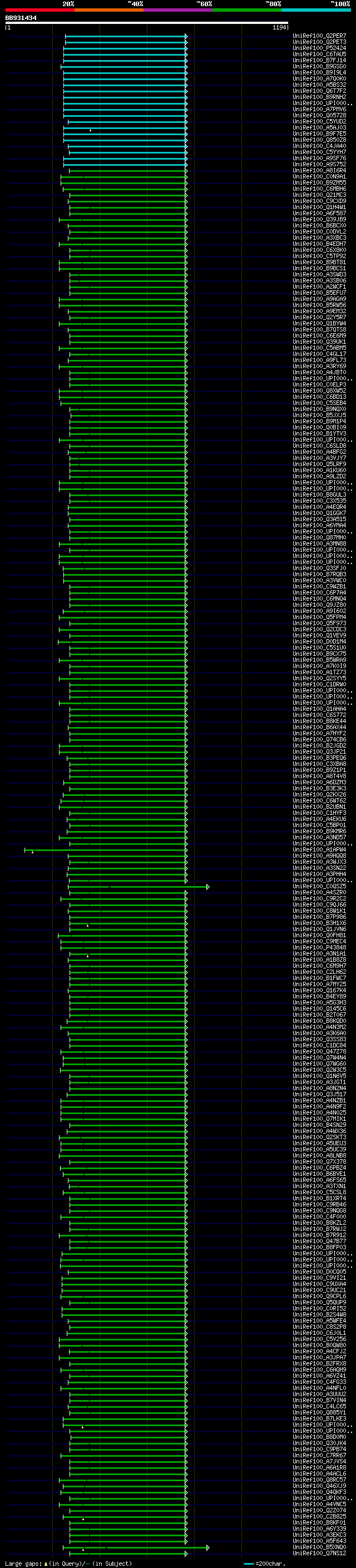Click hit UniRef100_A3N1A1
This screenshot has width=356, height=1568.
[319, 954]
